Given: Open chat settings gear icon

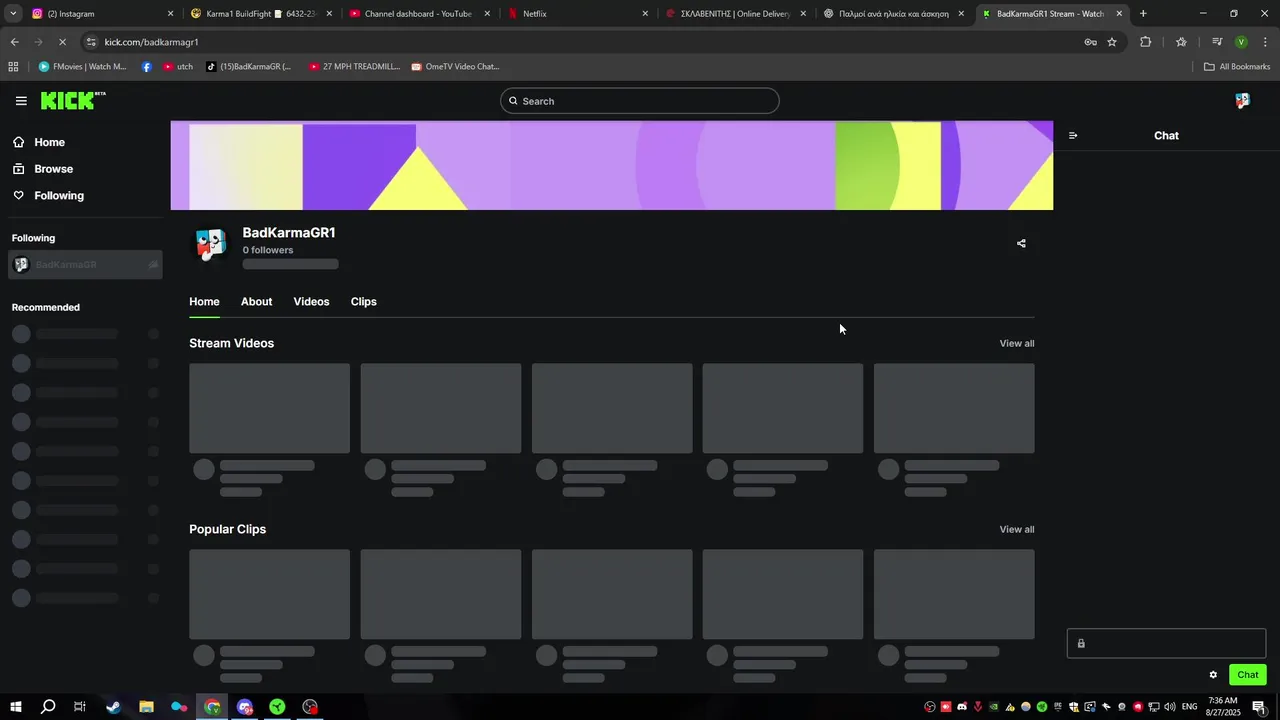Looking at the screenshot, I should click(1213, 675).
